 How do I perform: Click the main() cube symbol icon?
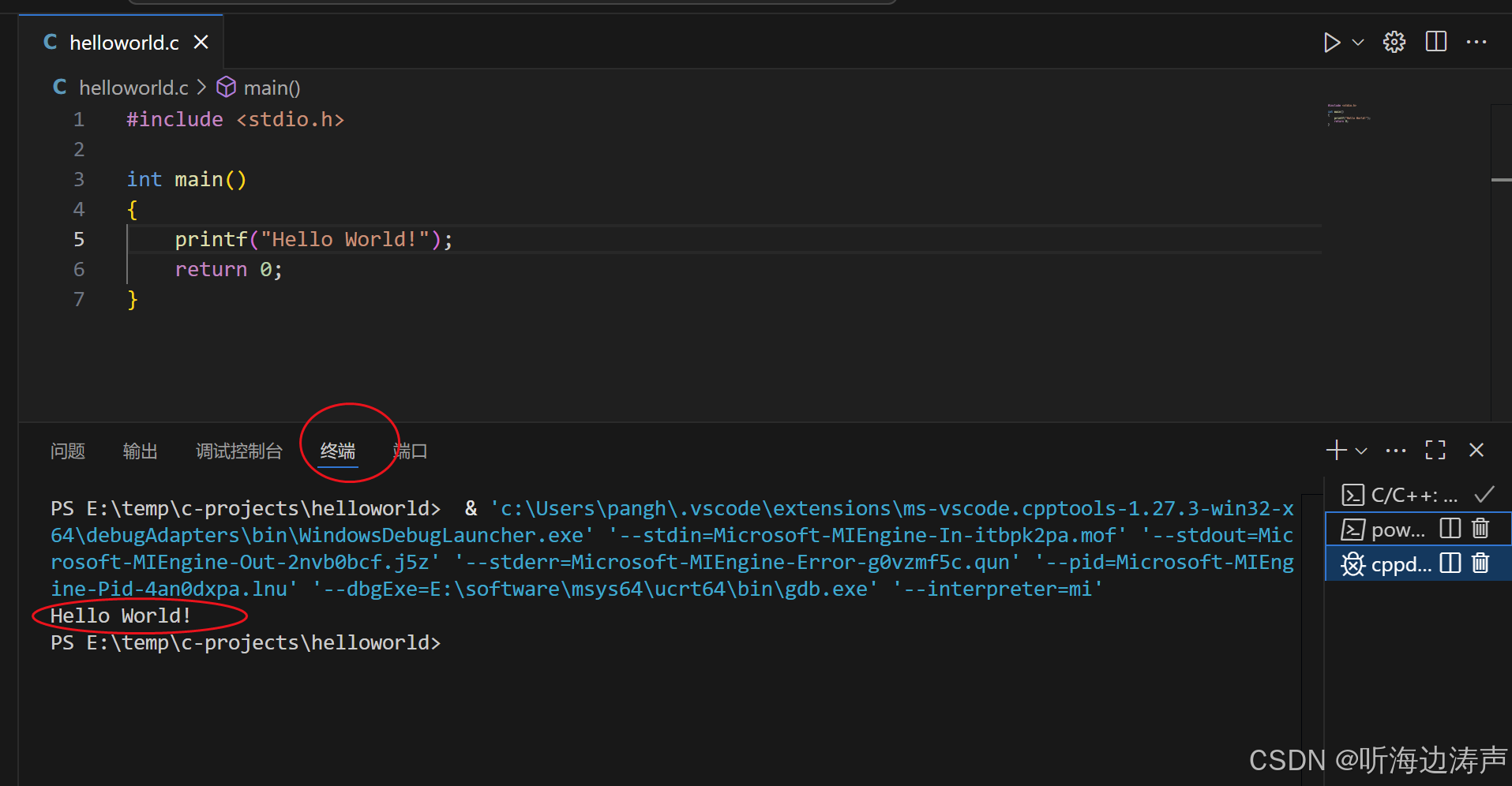pos(226,87)
